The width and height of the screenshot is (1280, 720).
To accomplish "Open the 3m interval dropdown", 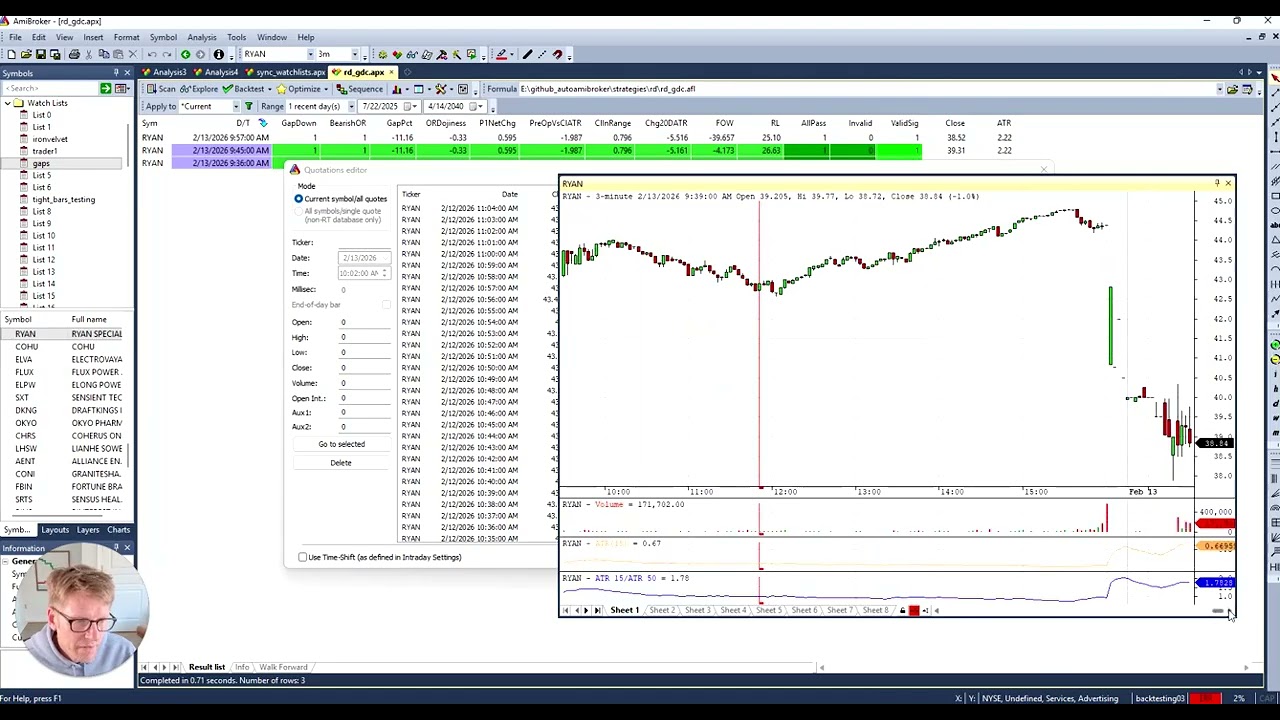I will pyautogui.click(x=354, y=54).
